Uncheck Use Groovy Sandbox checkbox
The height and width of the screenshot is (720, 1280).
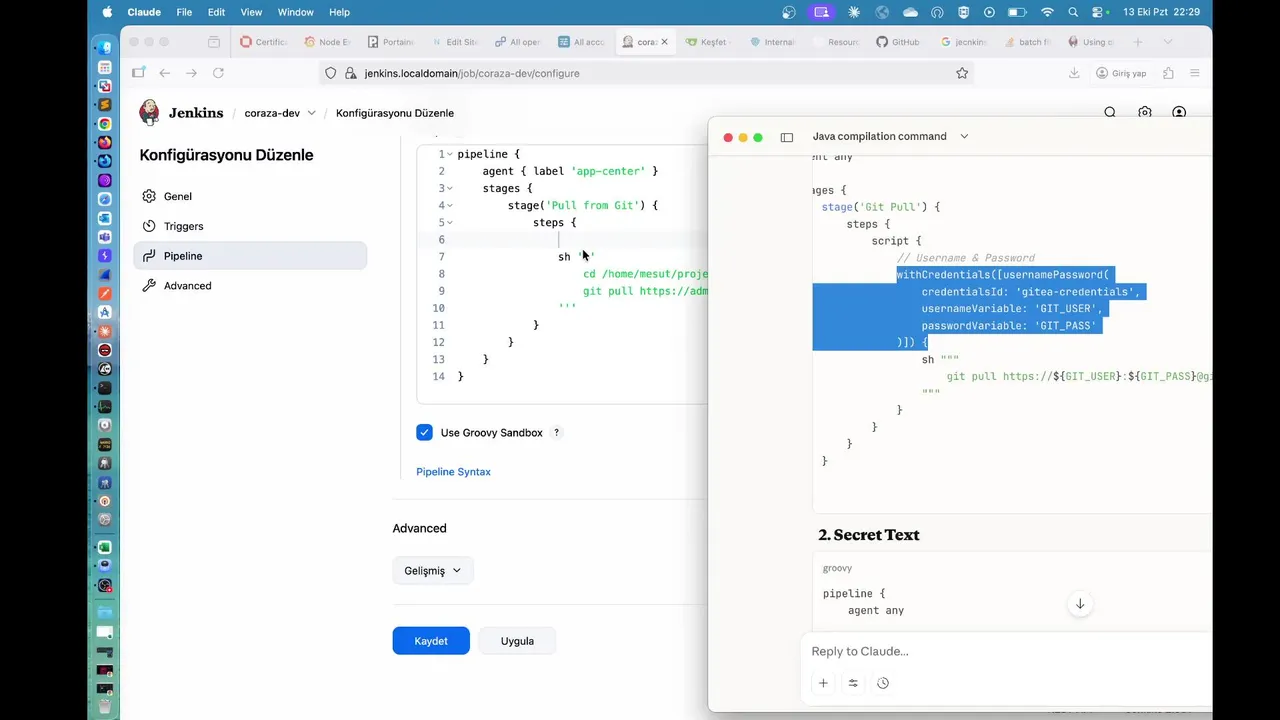[424, 433]
